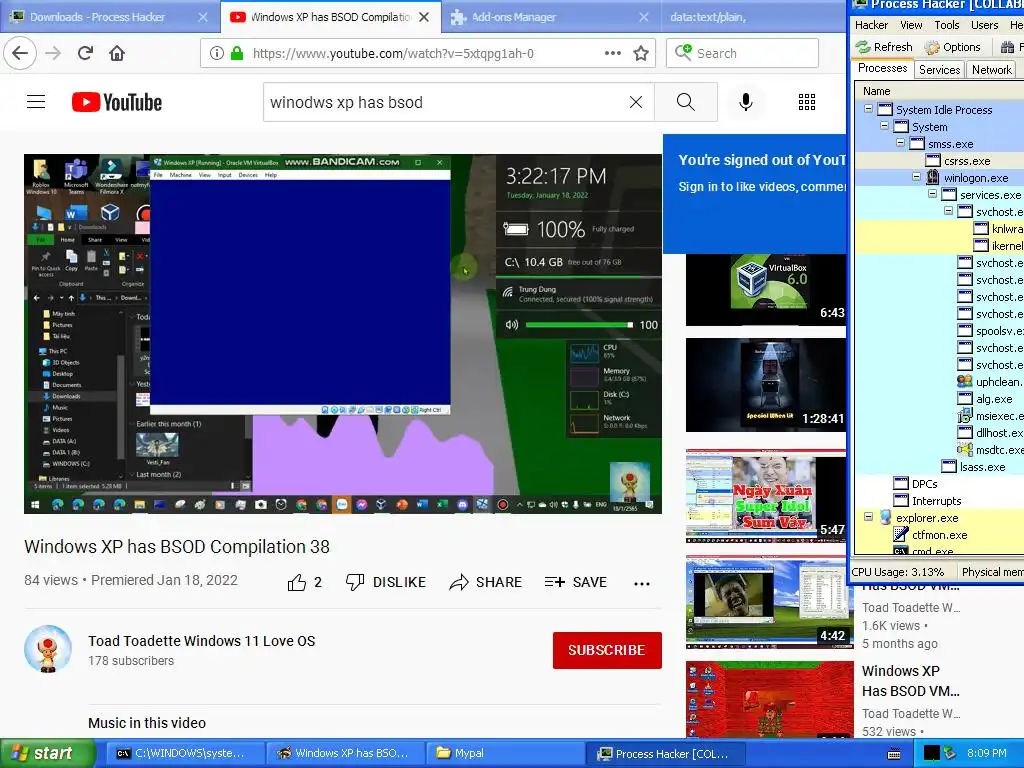This screenshot has height=768, width=1024.
Task: Open Windows XP Has BSOD VM video title
Action: point(910,680)
